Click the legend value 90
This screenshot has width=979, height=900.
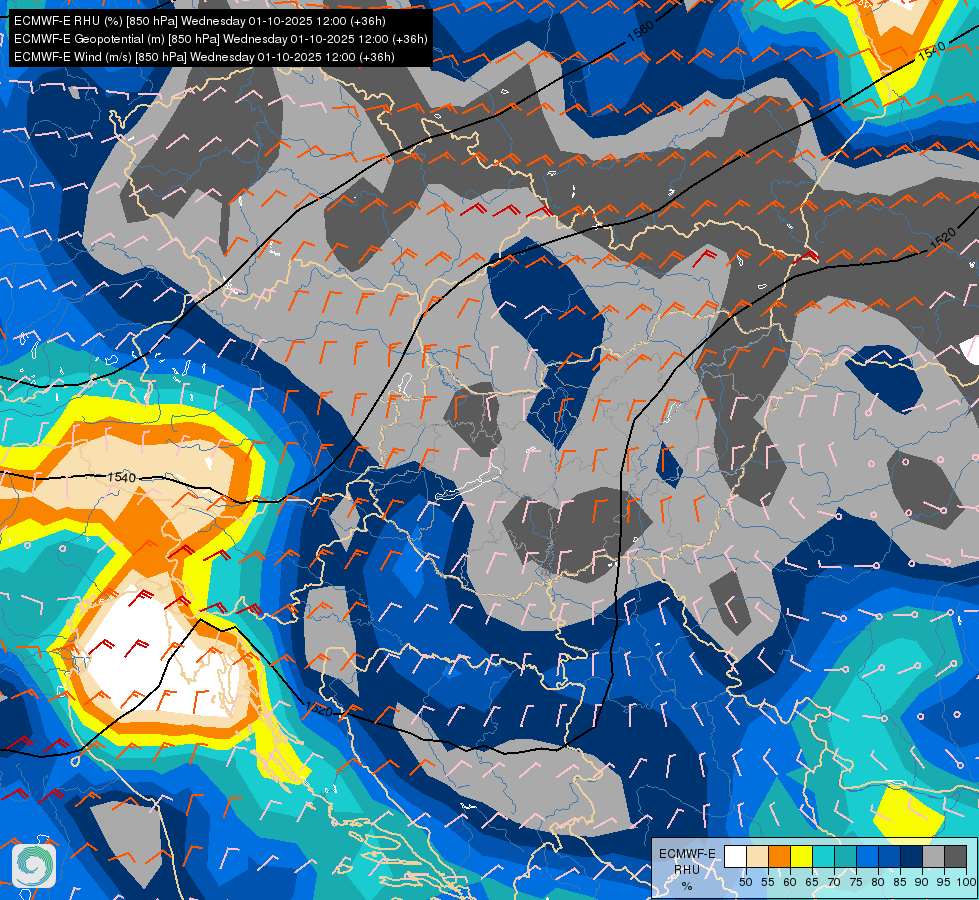tap(922, 882)
